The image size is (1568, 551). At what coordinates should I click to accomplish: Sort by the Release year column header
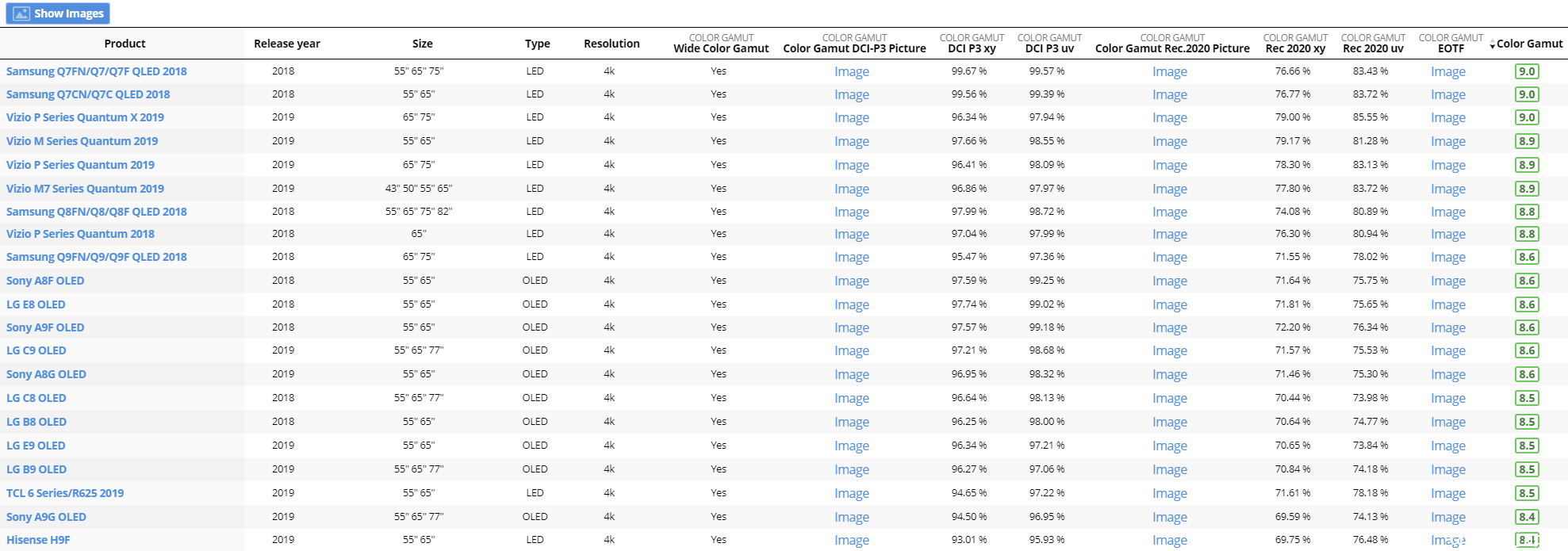tap(287, 44)
